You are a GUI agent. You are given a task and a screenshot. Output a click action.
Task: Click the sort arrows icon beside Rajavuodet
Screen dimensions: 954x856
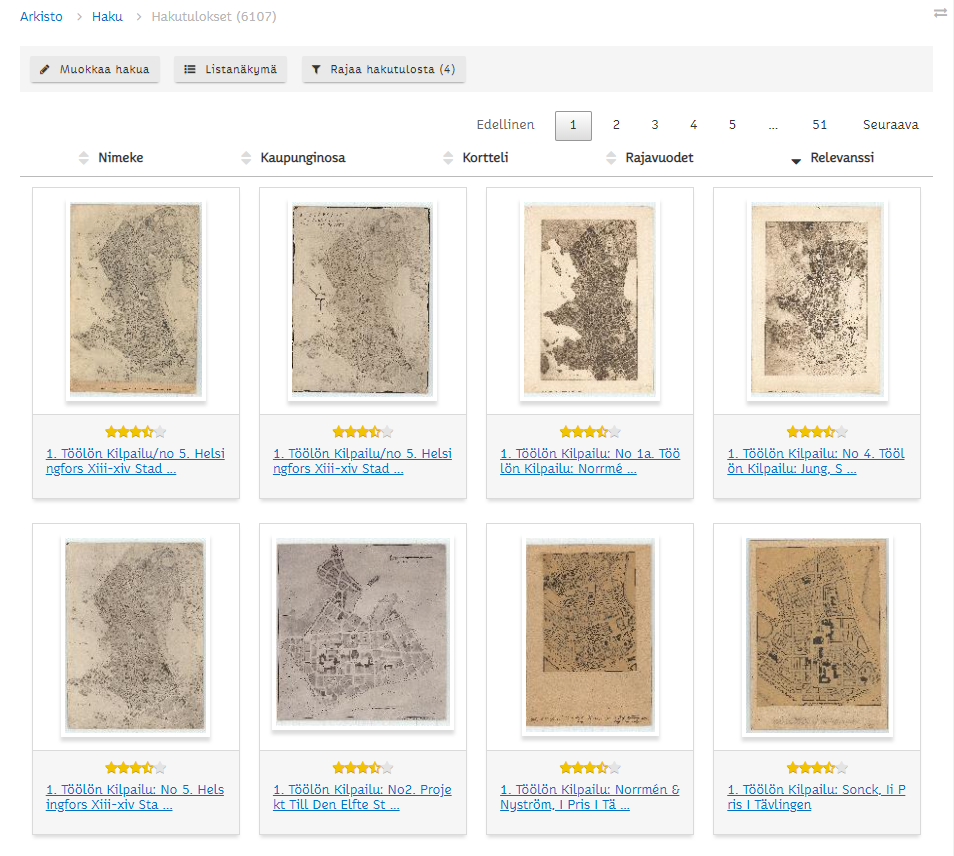pos(611,158)
